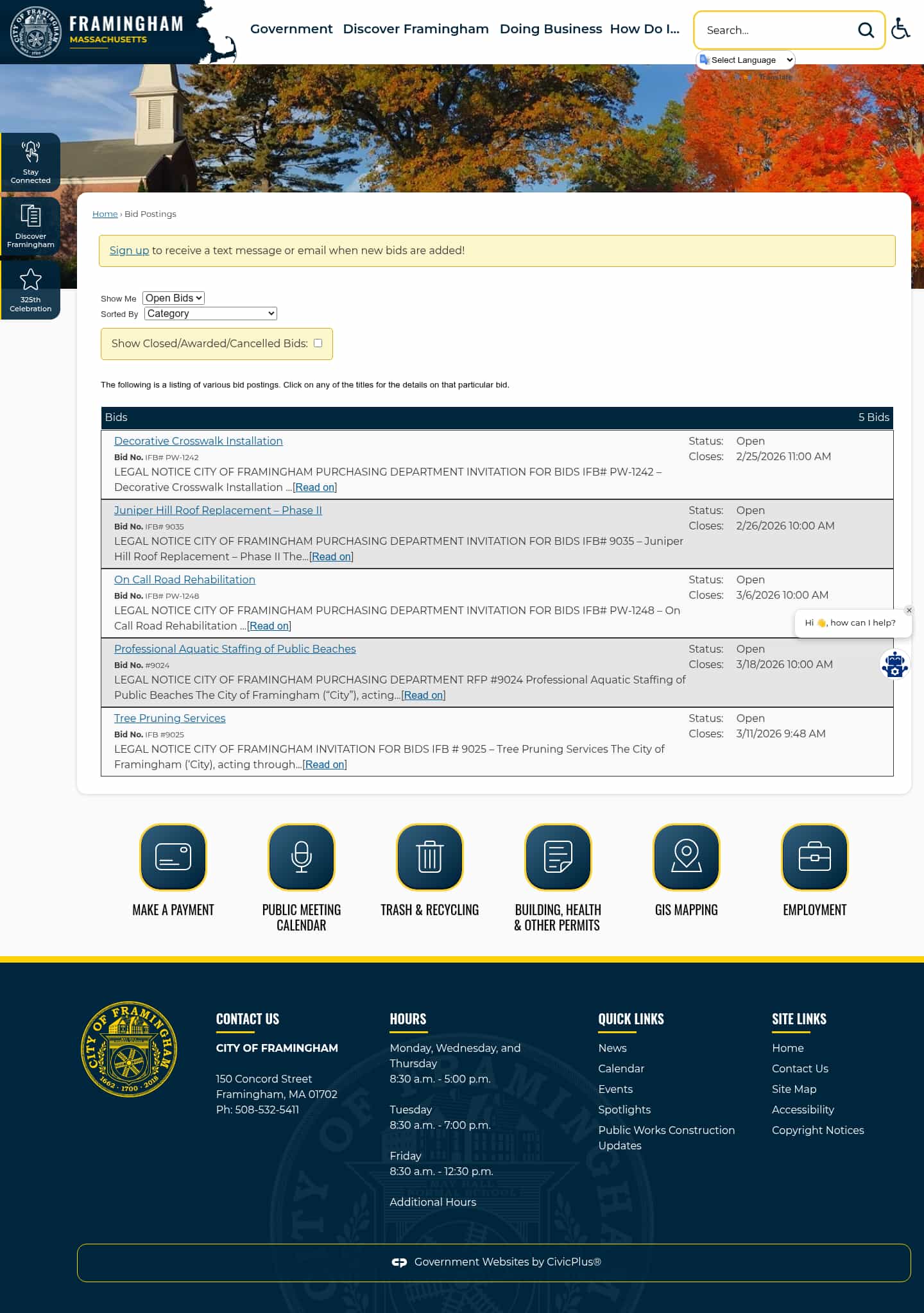
Task: Open Professional Aquatic Staffing of Public Beaches bid
Action: [x=235, y=649]
